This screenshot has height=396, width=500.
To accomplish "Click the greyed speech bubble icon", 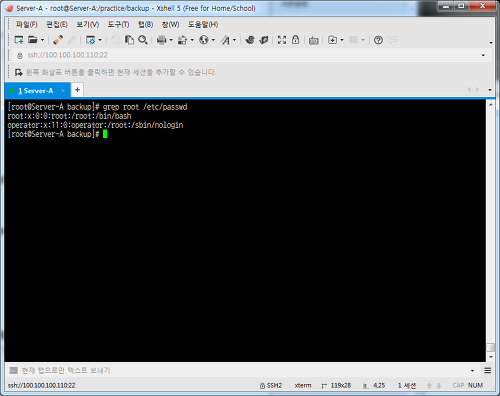I will (x=392, y=40).
